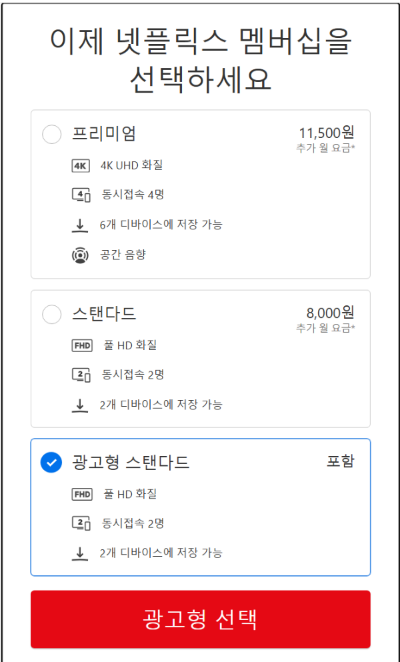The width and height of the screenshot is (400, 662).
Task: Click the 8,000원 price label
Action: [330, 313]
